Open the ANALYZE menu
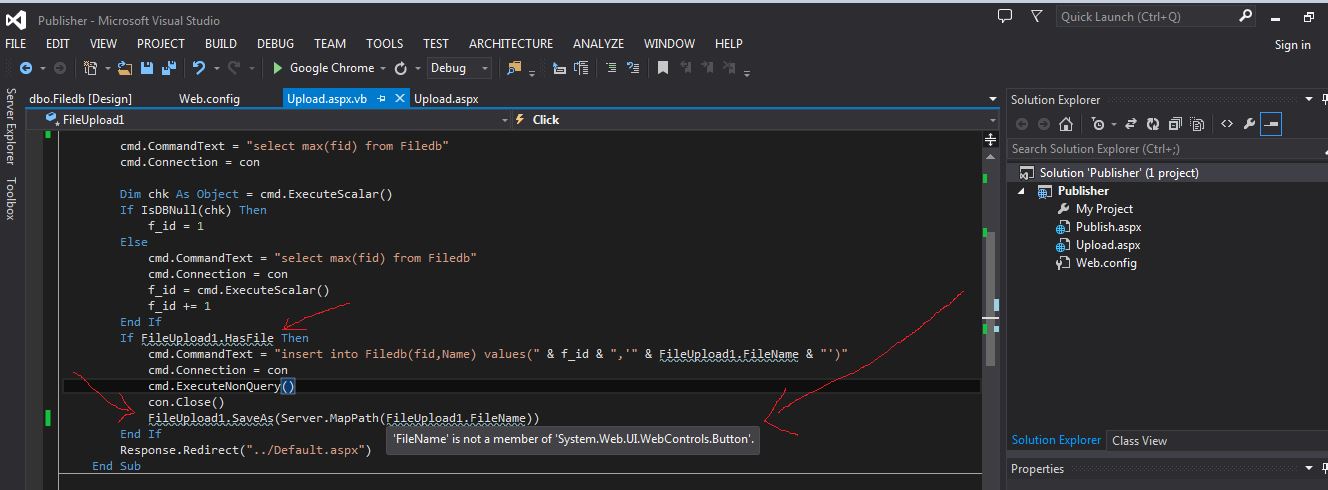The image size is (1328, 490). (x=598, y=43)
